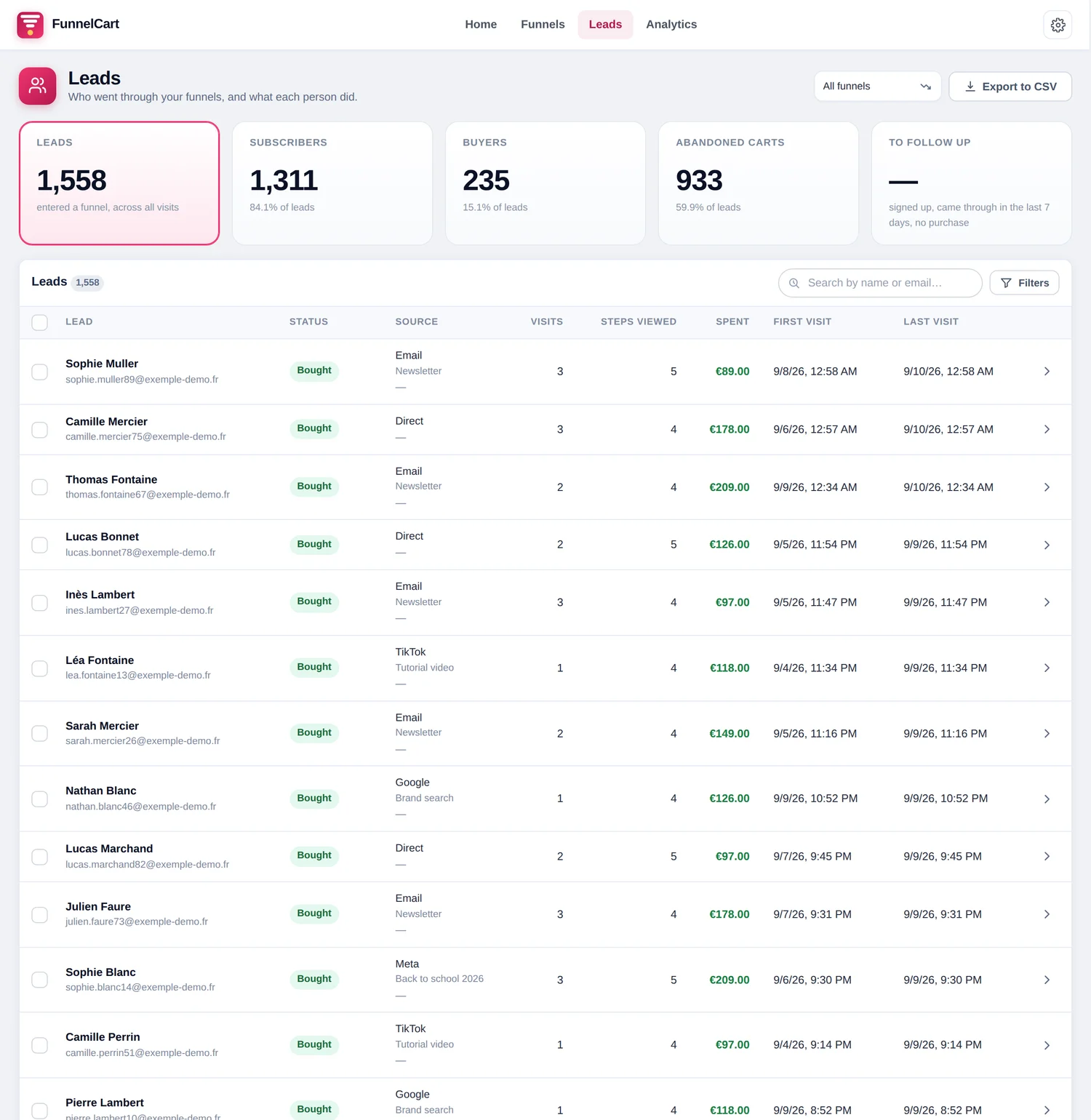
Task: Go to Sarah Mercier's details arrow
Action: tap(1047, 733)
